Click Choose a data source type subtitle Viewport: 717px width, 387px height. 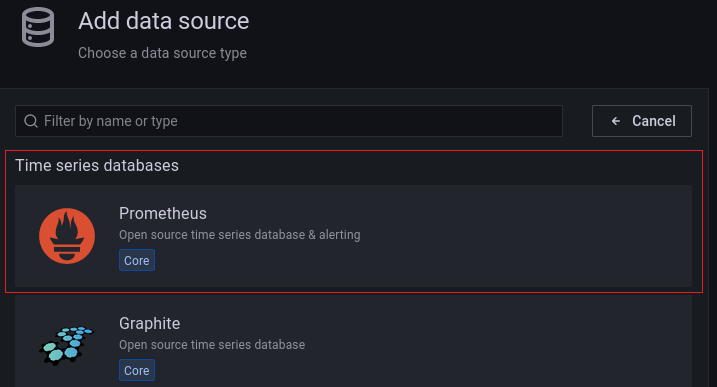click(162, 53)
